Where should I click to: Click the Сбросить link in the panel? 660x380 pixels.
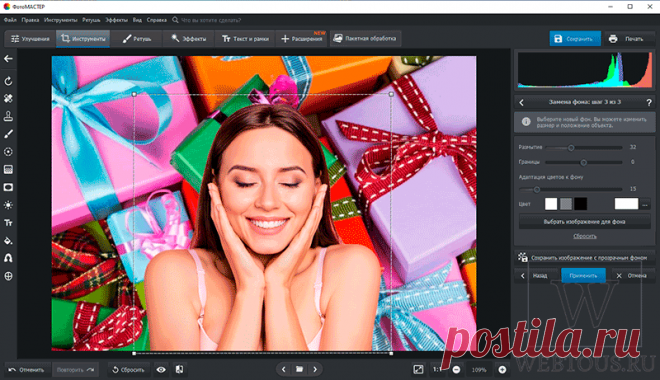coord(585,236)
